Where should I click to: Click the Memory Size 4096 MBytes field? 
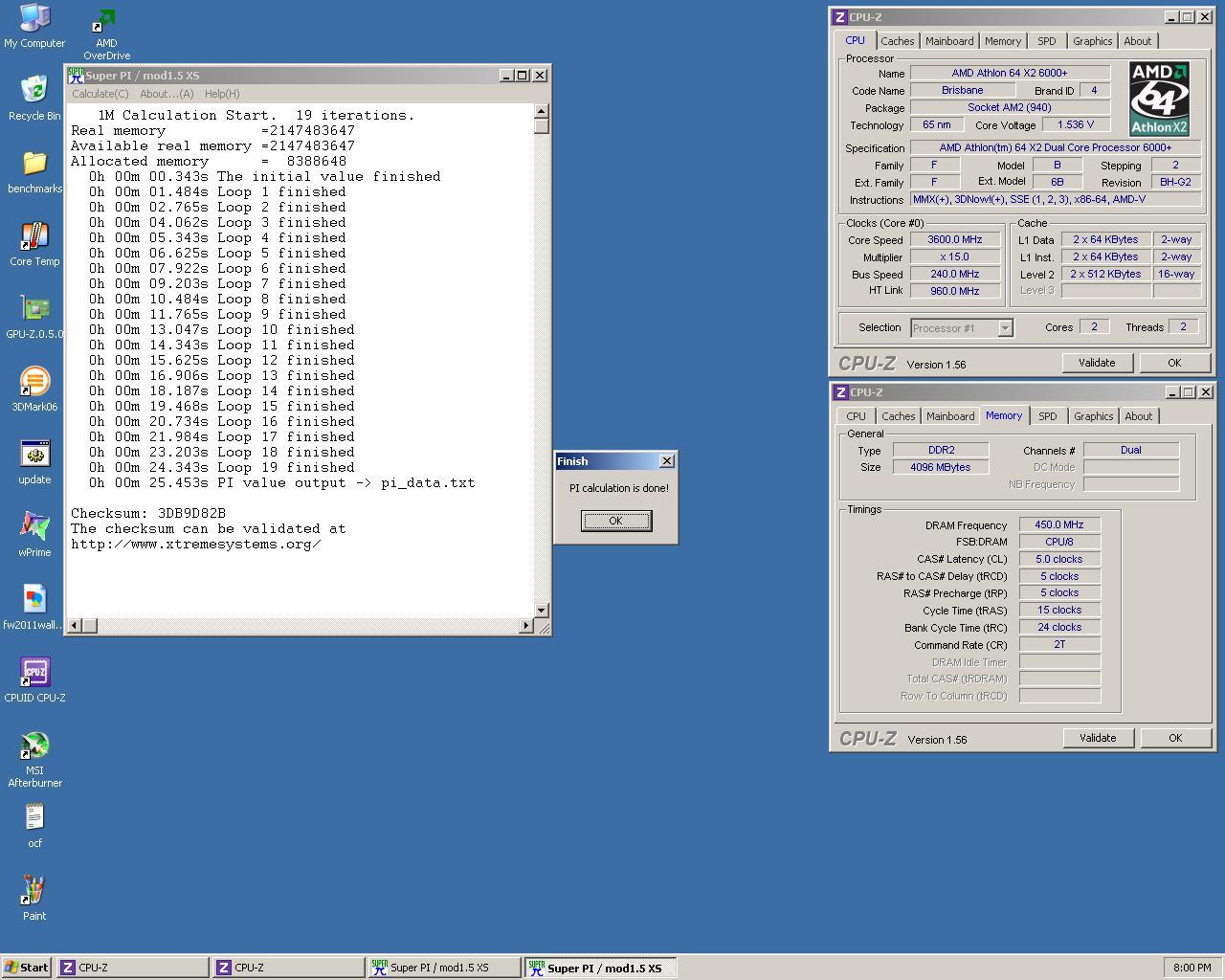pyautogui.click(x=941, y=467)
